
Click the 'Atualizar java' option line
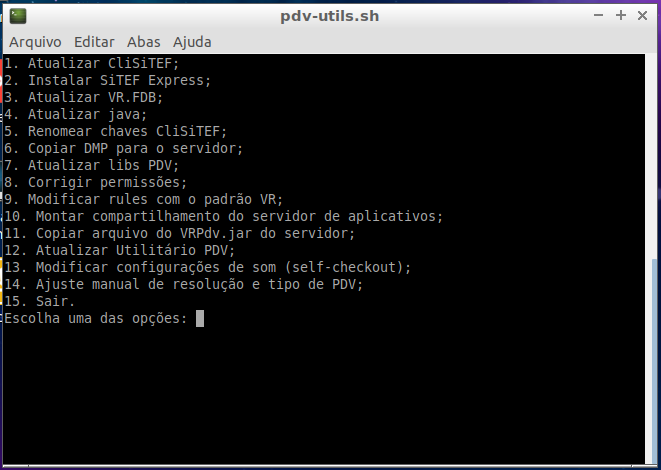click(x=74, y=115)
